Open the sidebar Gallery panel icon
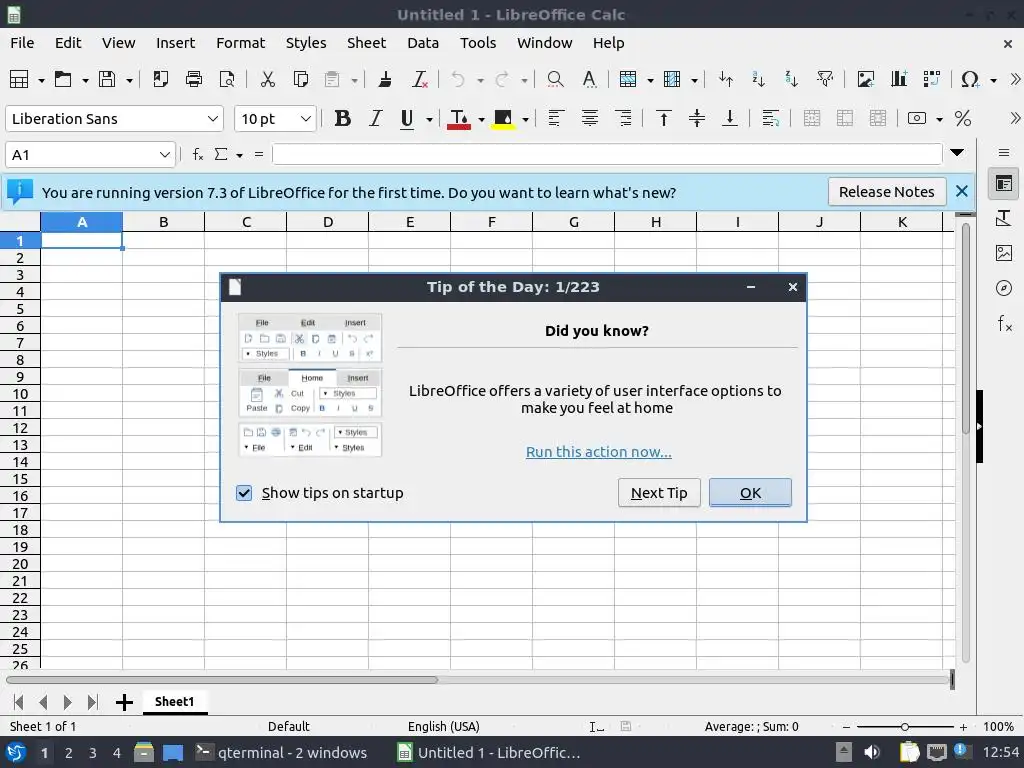The image size is (1024, 768). [x=1004, y=253]
